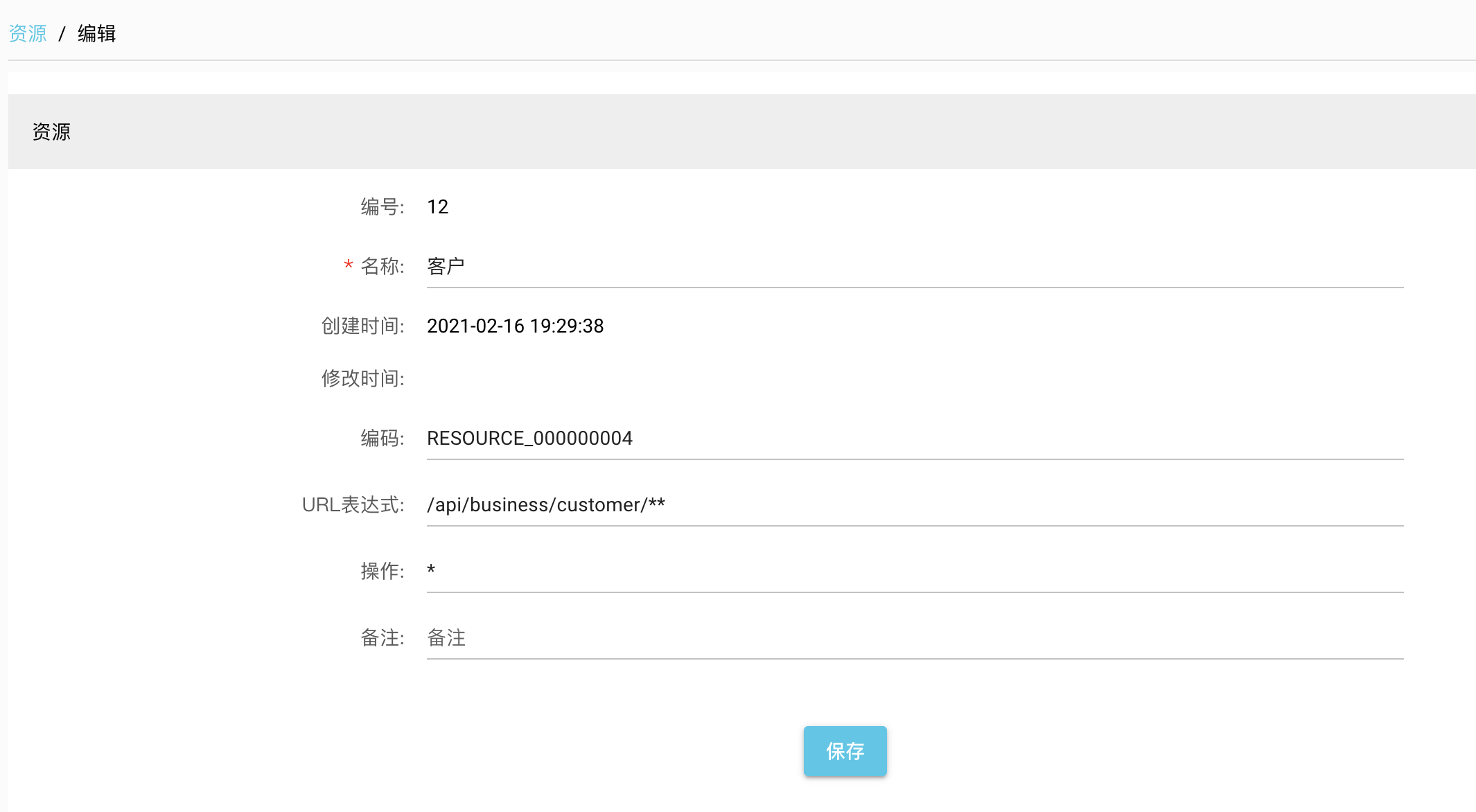
Task: Click the 编码 field label
Action: (382, 439)
